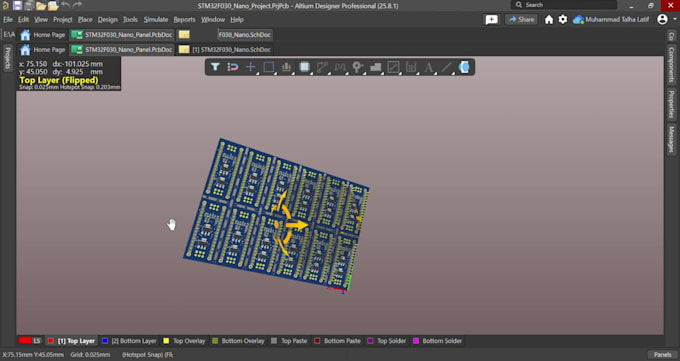Click the print documents icon in the title bar
The width and height of the screenshot is (680, 361).
[x=29, y=5]
